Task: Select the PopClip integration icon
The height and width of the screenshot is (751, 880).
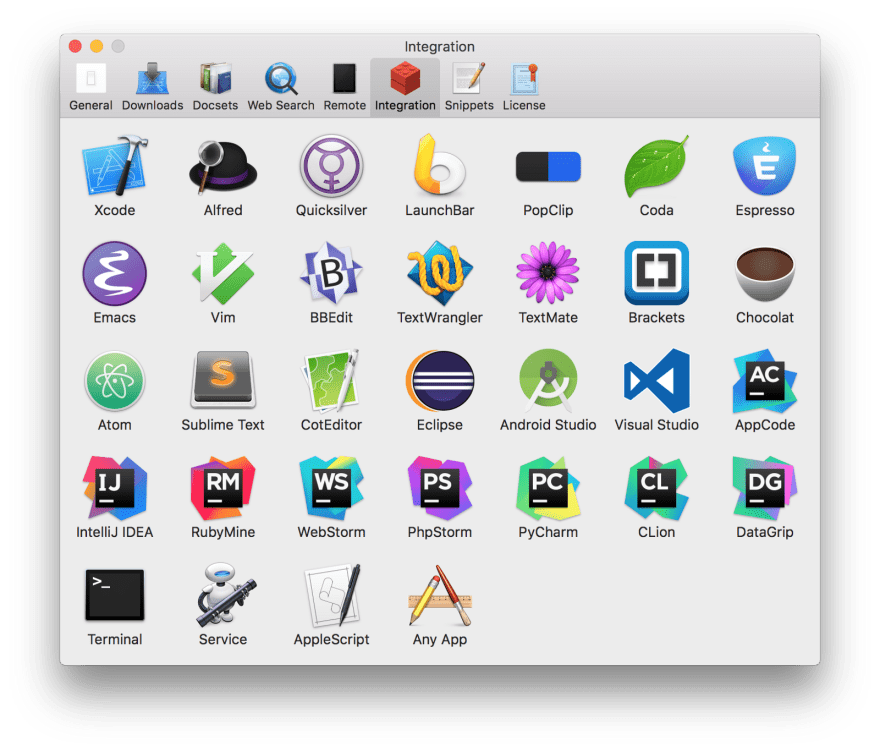Action: coord(548,167)
